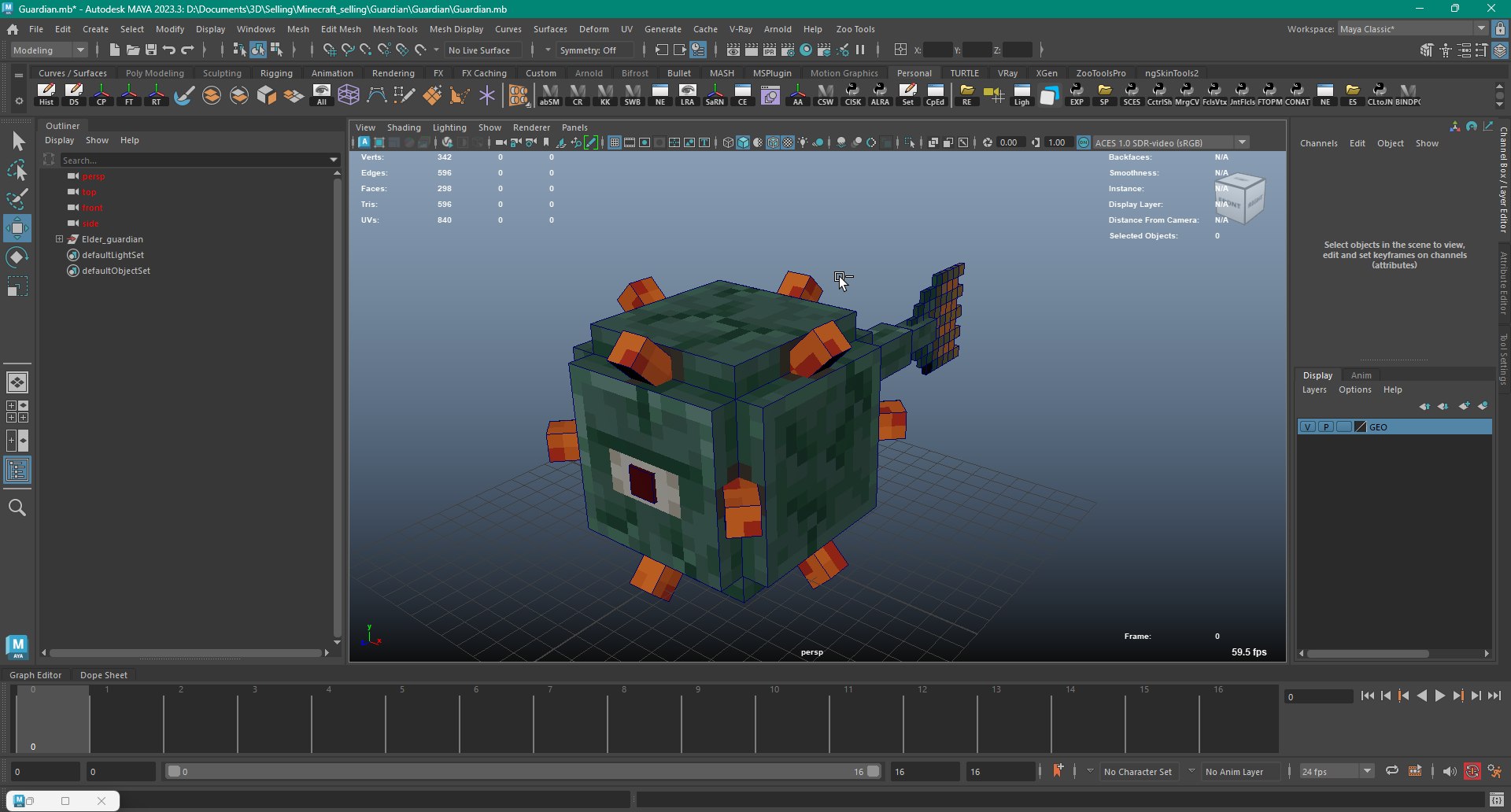The image size is (1511, 812).
Task: Choose the arrow Select tool in the toolbox
Action: (x=18, y=142)
